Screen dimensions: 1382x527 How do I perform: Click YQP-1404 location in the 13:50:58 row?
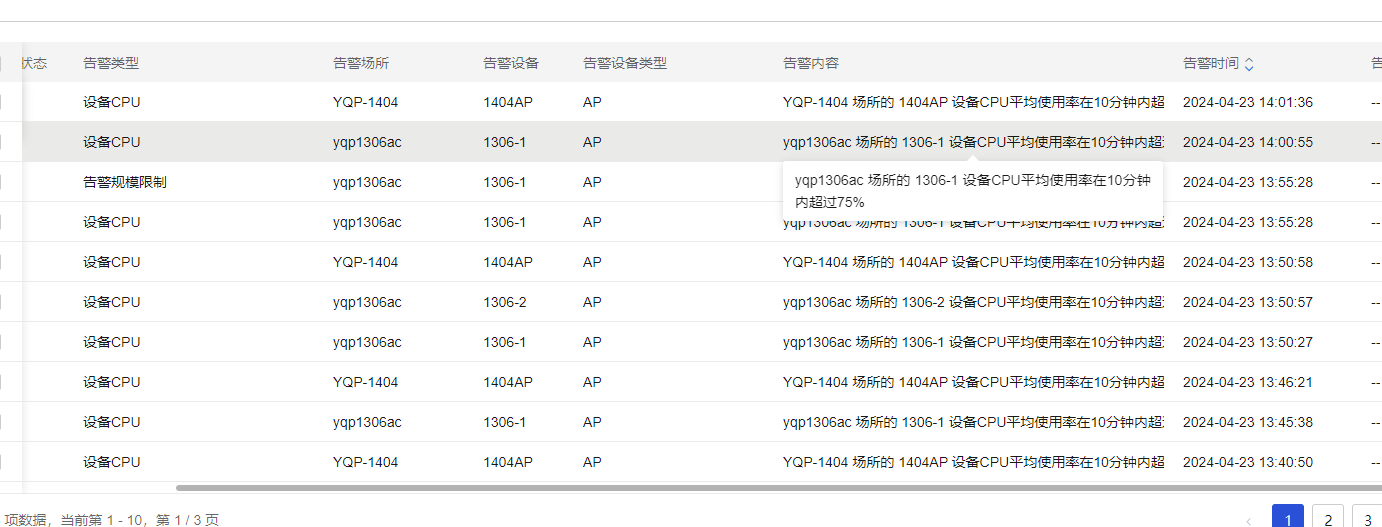(x=366, y=262)
